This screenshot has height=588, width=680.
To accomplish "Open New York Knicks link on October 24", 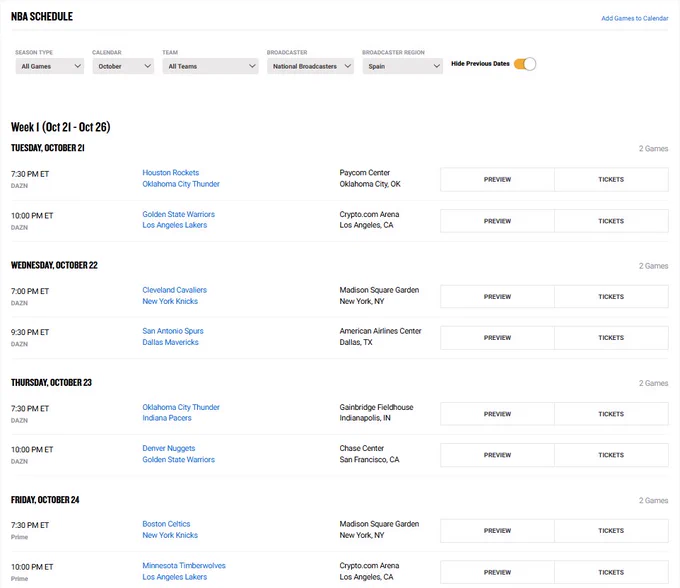I will 170,535.
